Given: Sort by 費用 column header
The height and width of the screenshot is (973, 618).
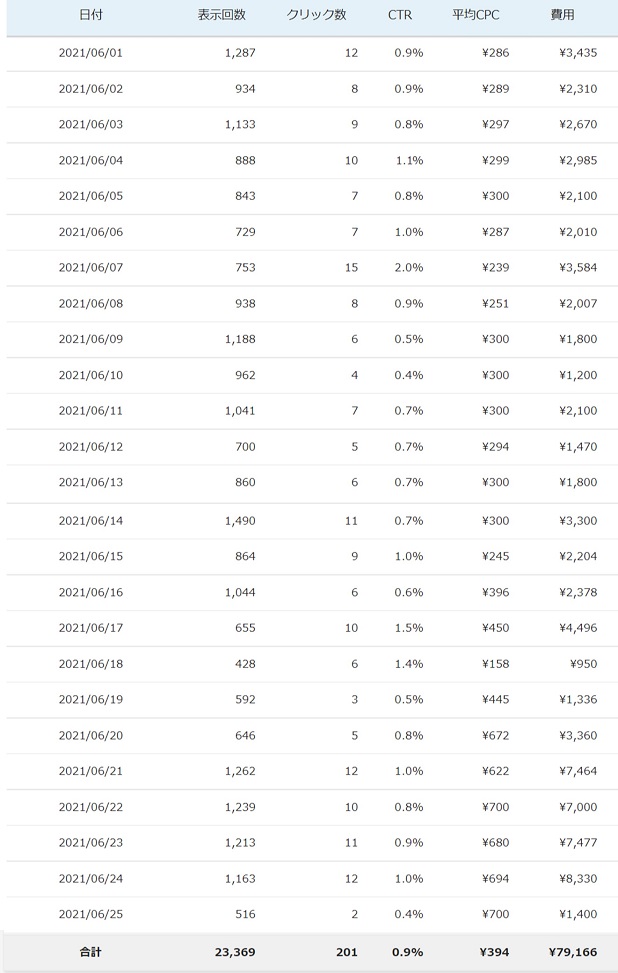Looking at the screenshot, I should click(x=562, y=16).
